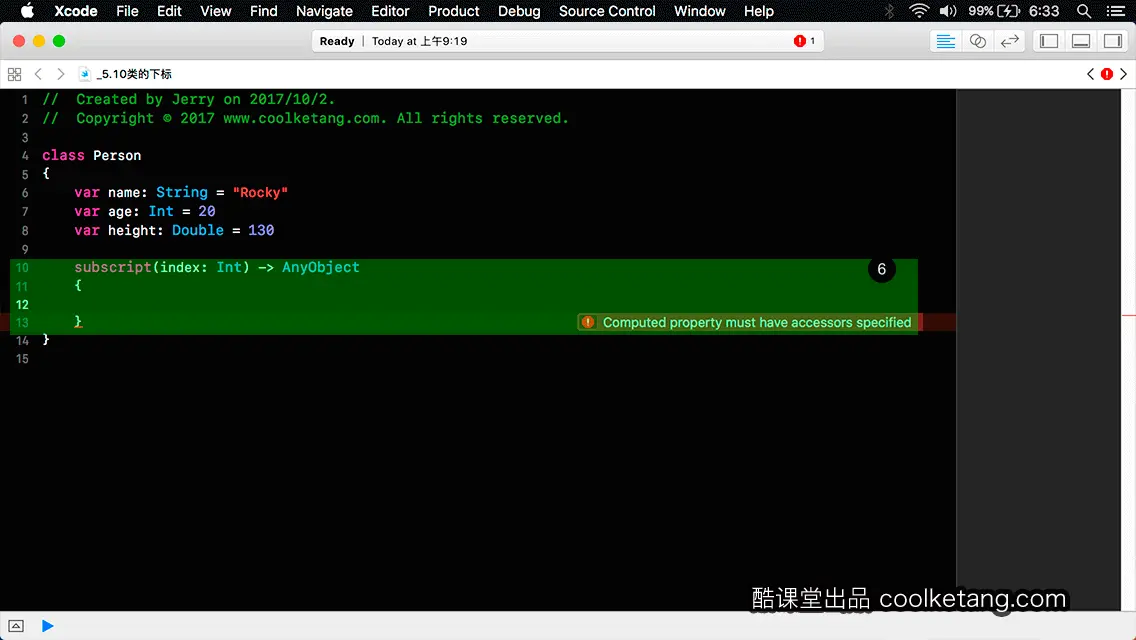Open the Wi-Fi status menu

(x=919, y=11)
